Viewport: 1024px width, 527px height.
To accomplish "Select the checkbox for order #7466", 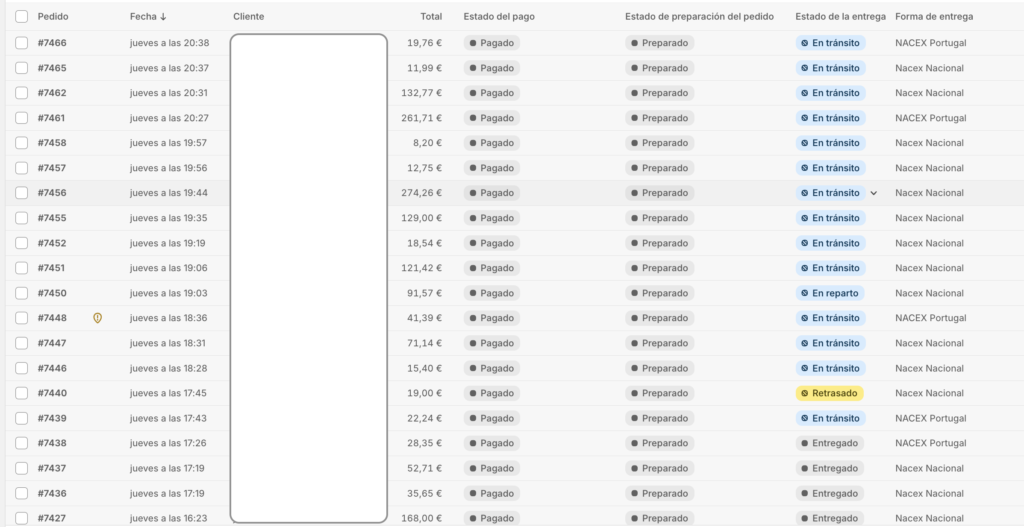I will 22,43.
